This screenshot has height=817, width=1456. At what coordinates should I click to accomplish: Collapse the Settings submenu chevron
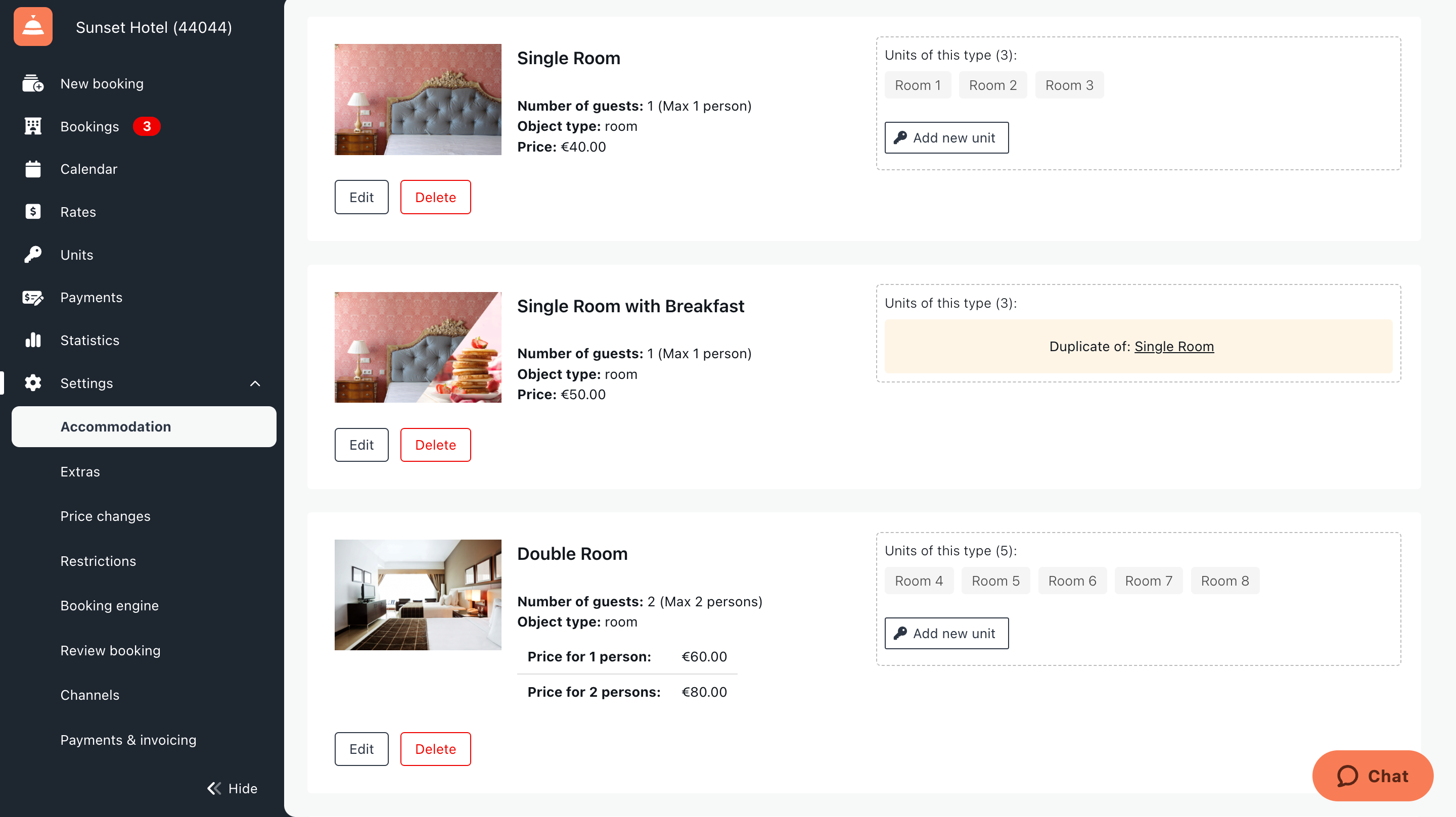[255, 383]
